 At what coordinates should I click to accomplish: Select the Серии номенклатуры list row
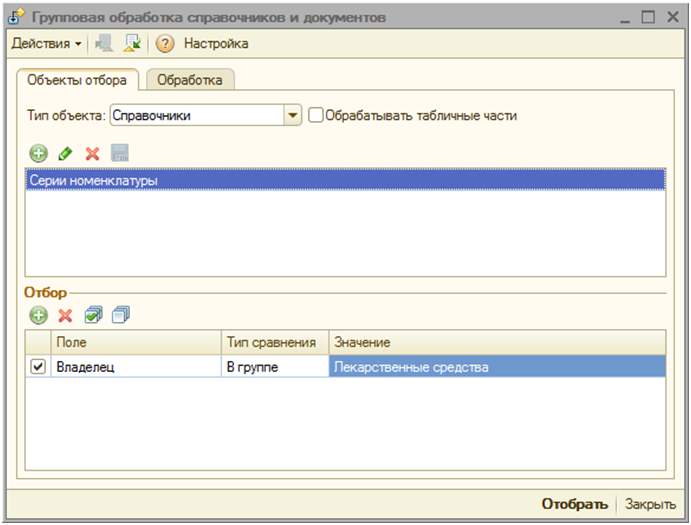[x=344, y=180]
